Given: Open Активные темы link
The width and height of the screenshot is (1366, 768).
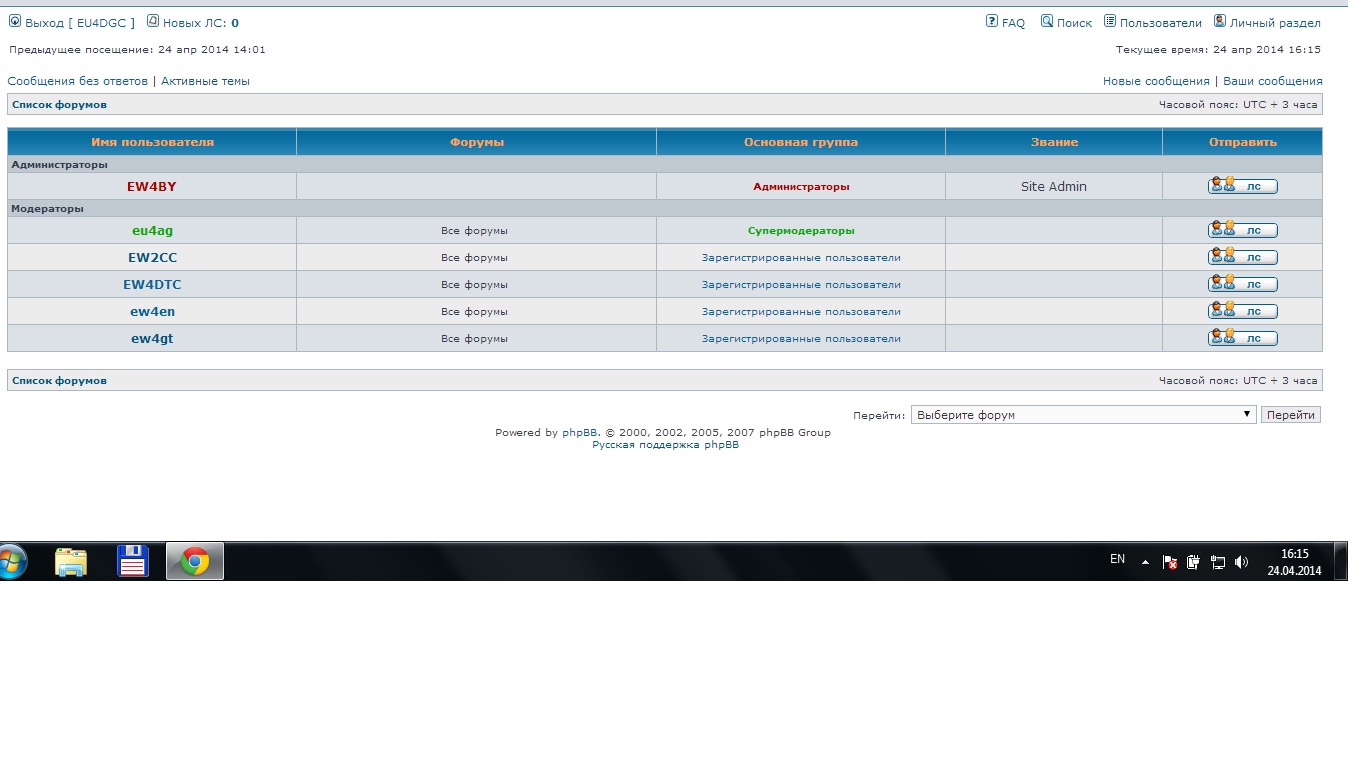Looking at the screenshot, I should (x=205, y=81).
